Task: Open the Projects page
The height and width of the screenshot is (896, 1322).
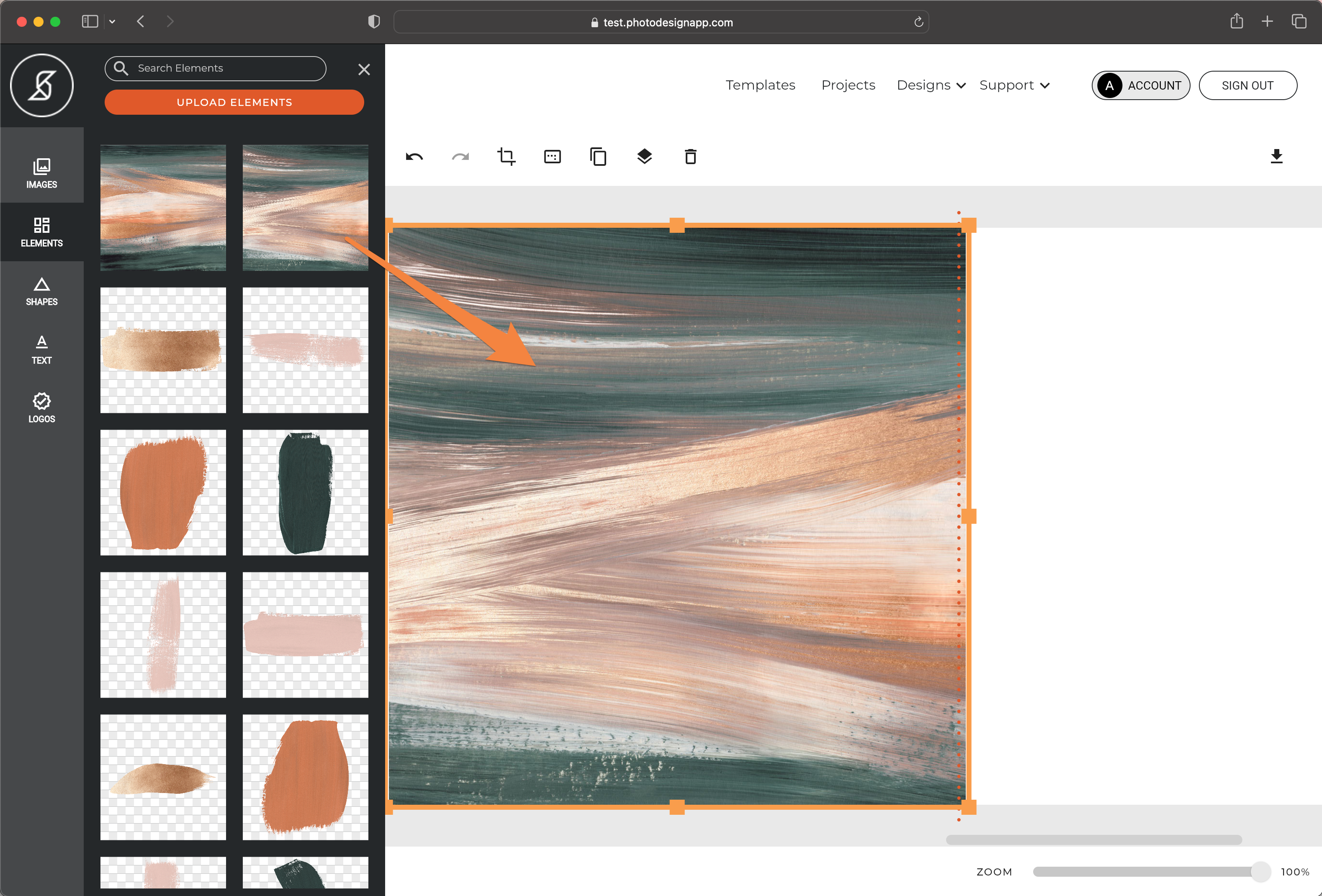Action: [x=848, y=85]
